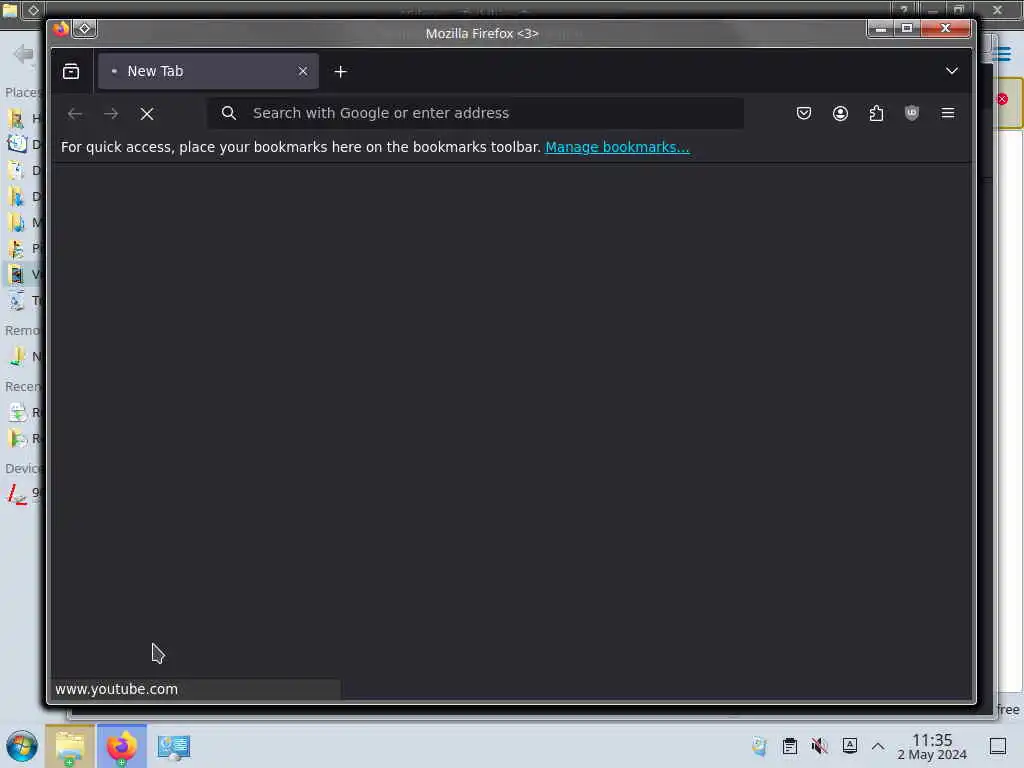
Task: Open Firefox View in the tab bar
Action: (x=71, y=71)
